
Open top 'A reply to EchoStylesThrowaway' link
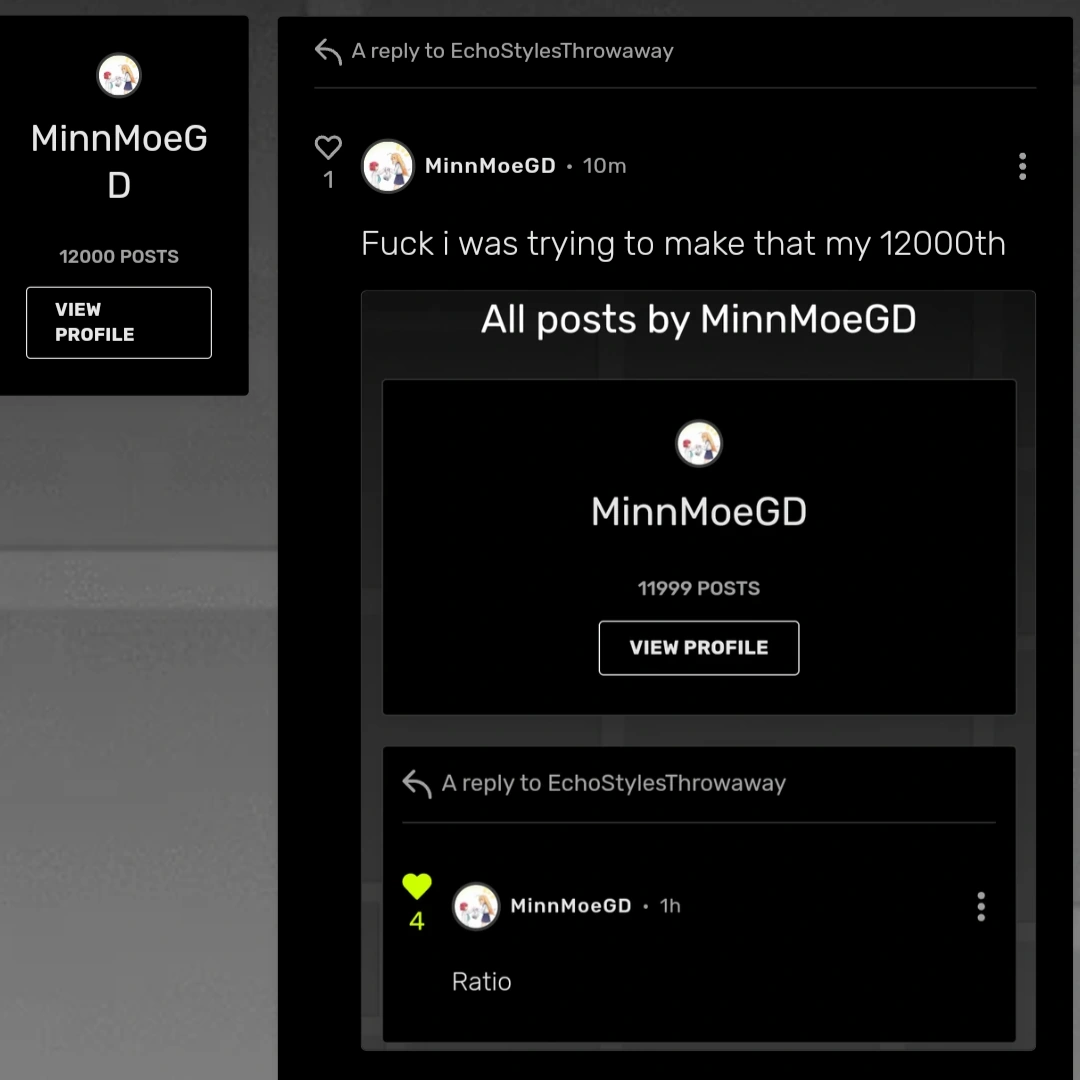tap(512, 51)
